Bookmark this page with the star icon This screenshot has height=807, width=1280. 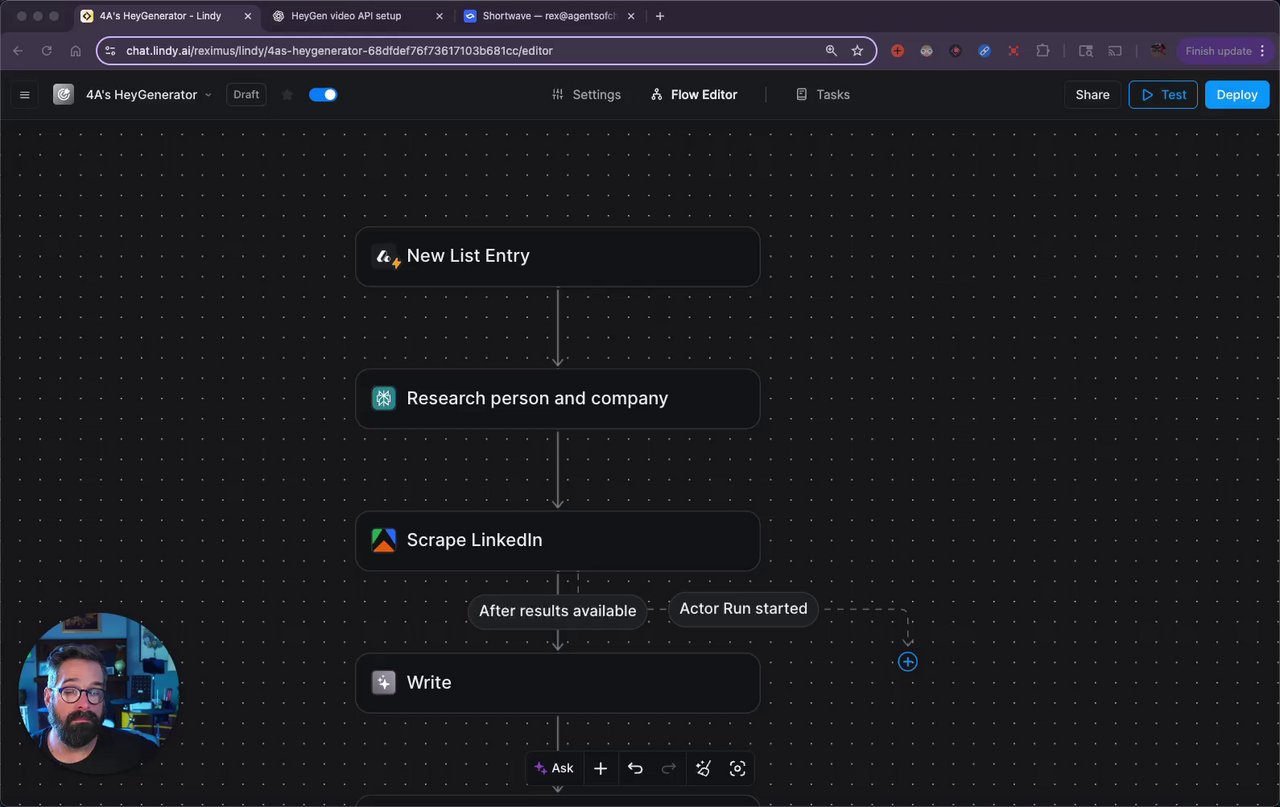coord(857,51)
